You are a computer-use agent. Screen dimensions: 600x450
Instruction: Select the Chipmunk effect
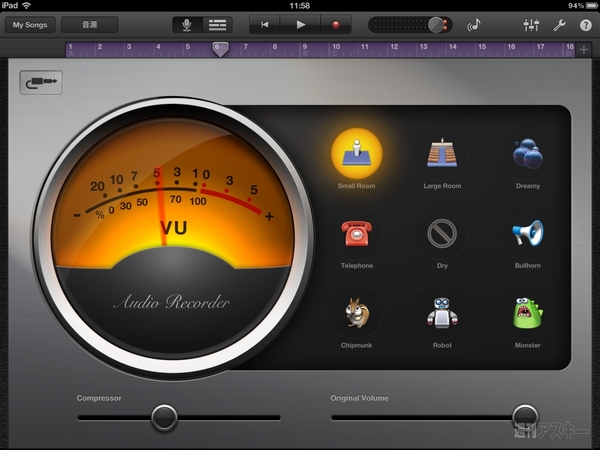356,318
